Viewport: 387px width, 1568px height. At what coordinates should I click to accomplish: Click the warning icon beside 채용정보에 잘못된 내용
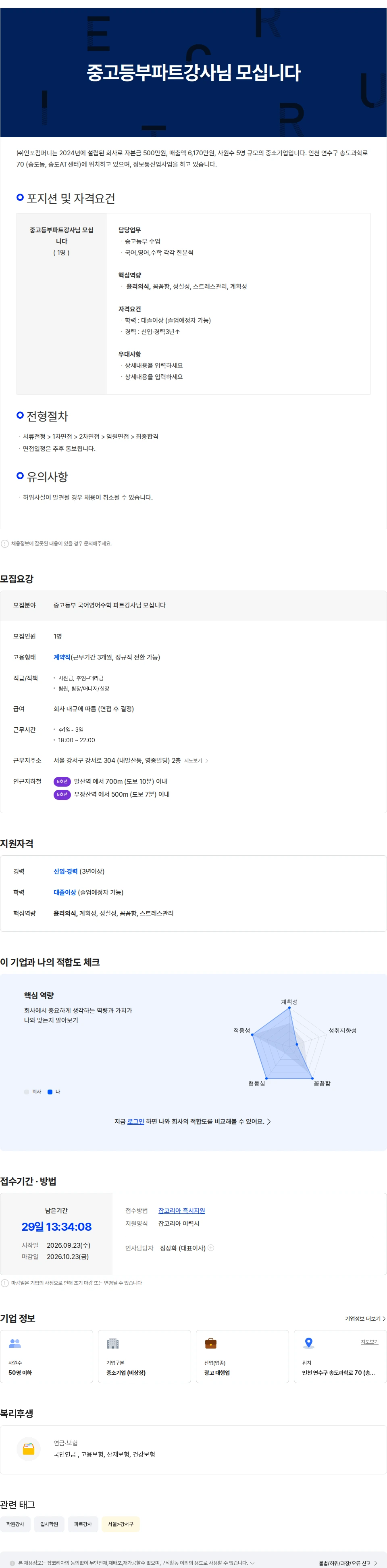point(5,543)
